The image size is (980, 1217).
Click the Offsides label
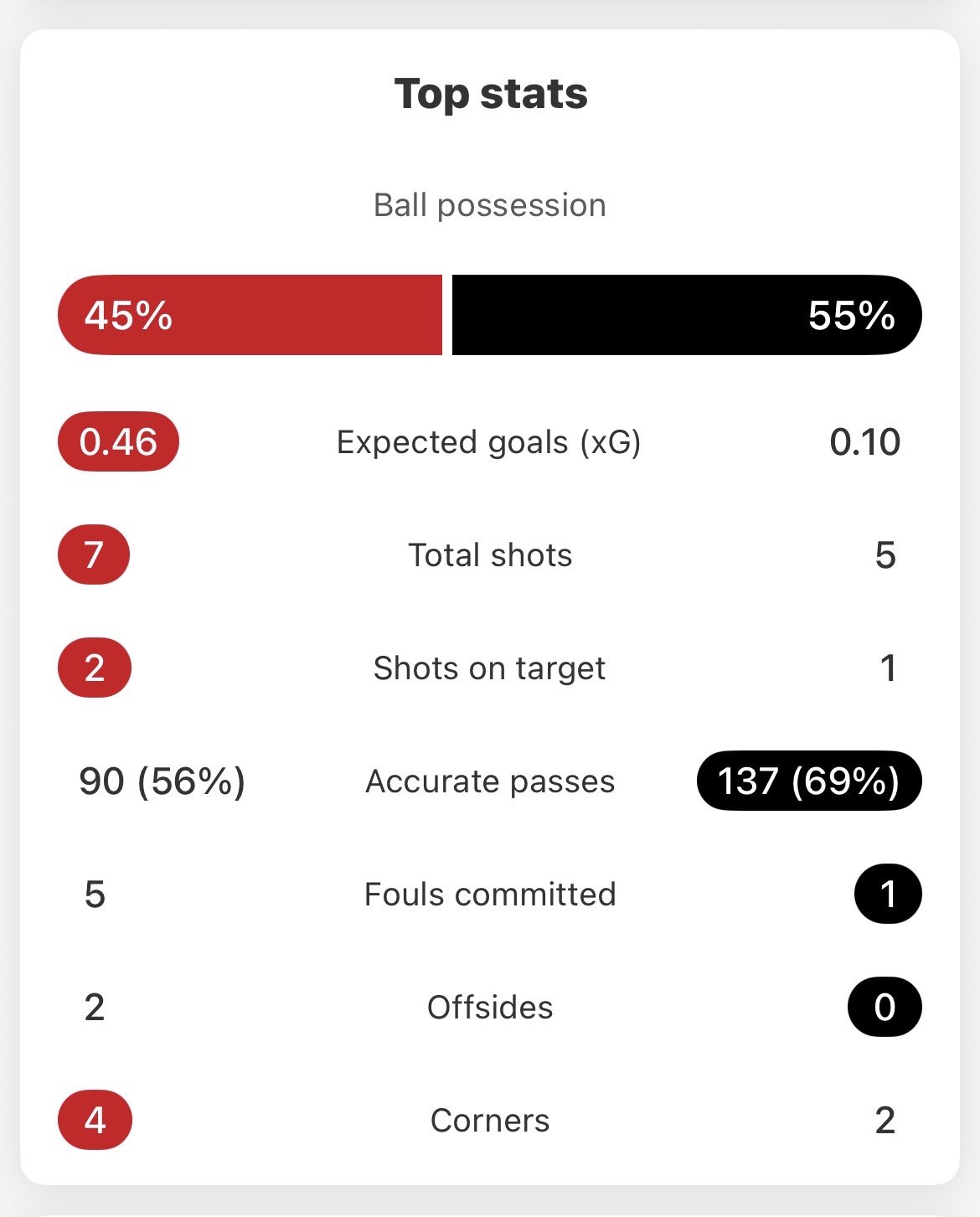point(490,1008)
